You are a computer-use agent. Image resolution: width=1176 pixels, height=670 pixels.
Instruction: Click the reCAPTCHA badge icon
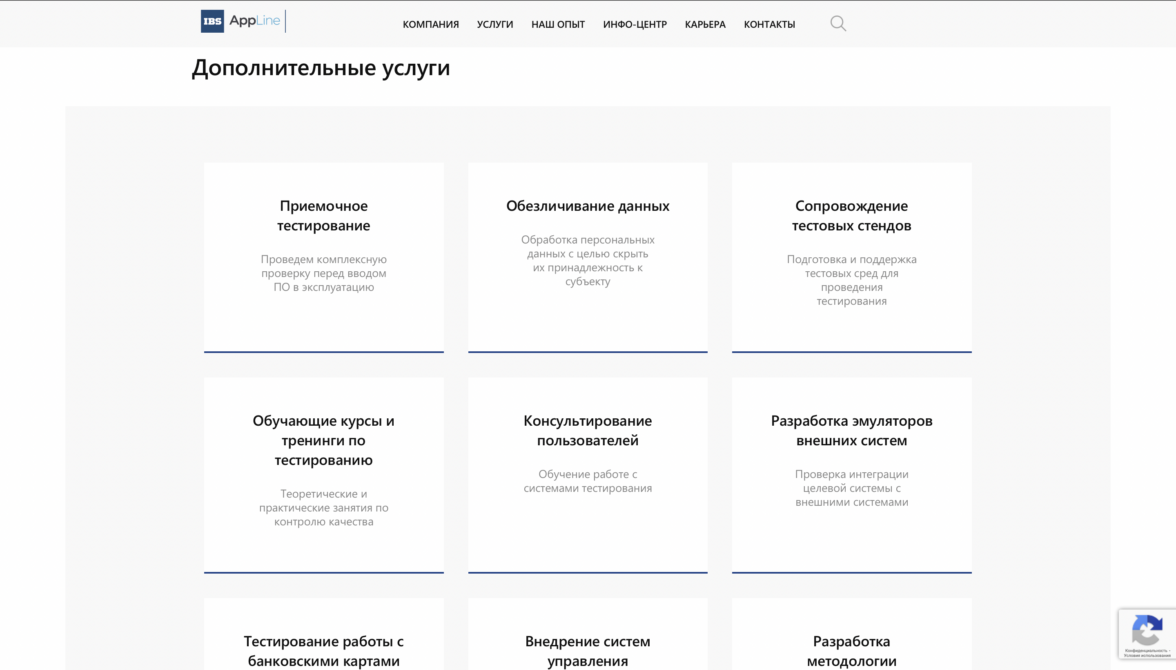click(x=1146, y=632)
